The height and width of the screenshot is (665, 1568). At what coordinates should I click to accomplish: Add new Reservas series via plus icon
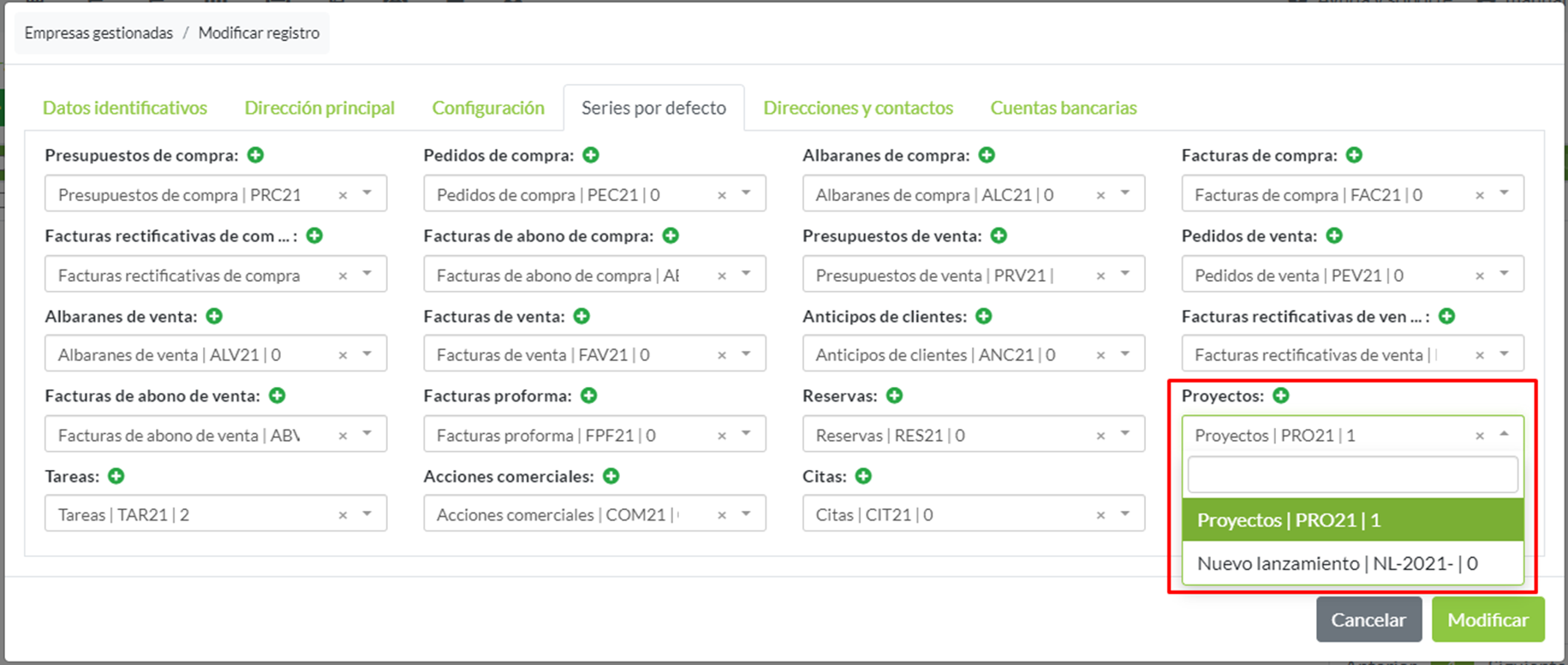point(894,395)
